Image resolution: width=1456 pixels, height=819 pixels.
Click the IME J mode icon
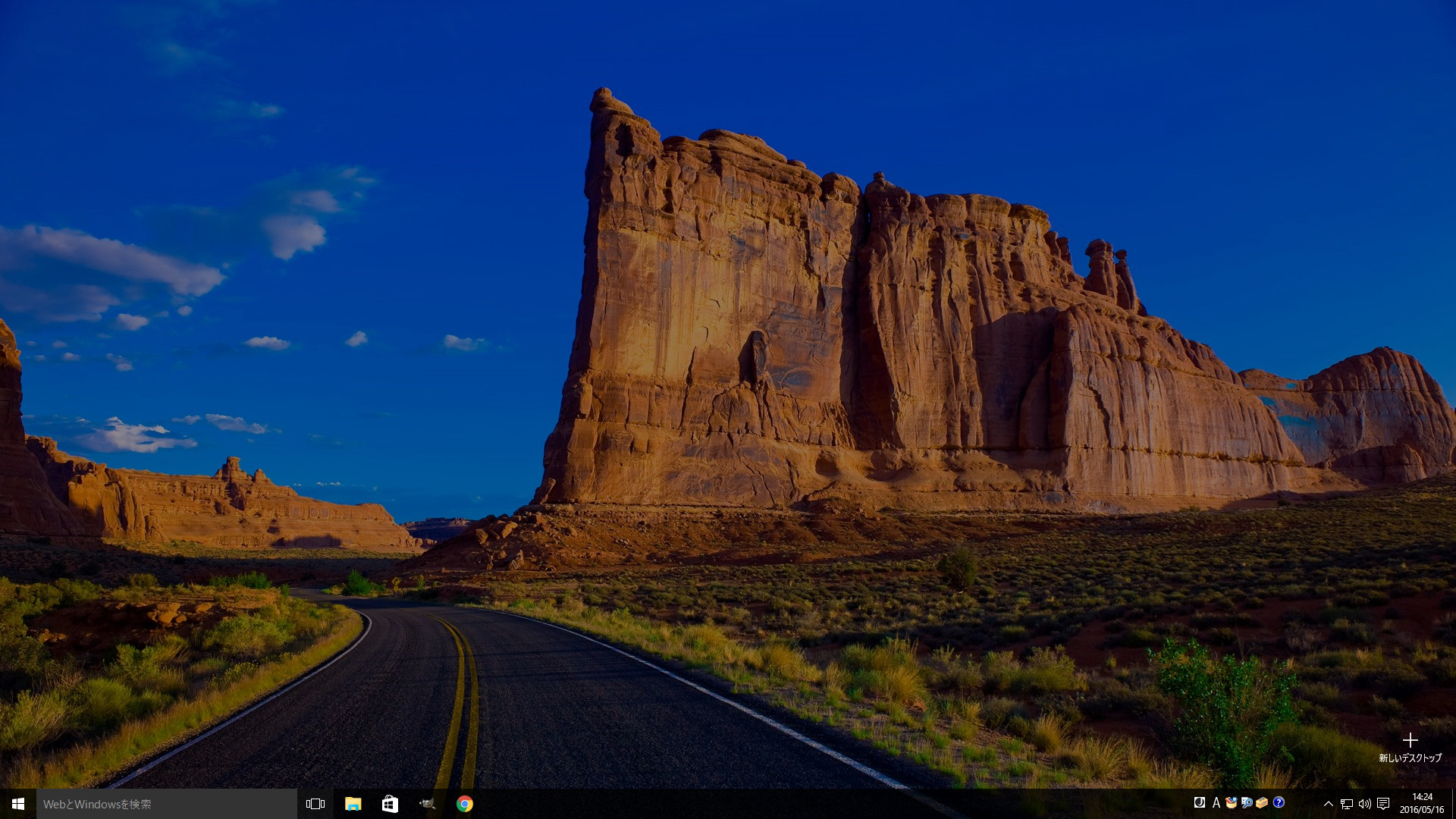pos(1200,802)
